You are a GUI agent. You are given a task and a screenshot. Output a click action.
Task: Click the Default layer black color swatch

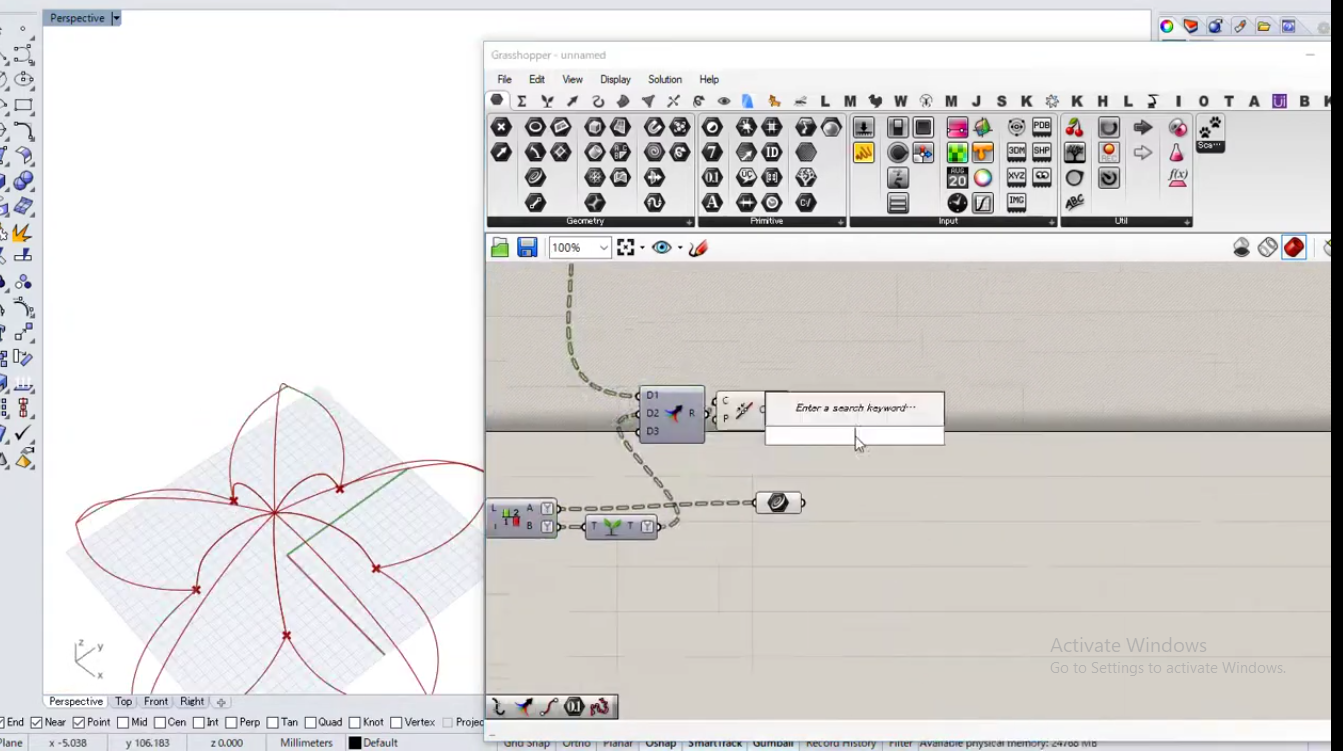coord(354,743)
